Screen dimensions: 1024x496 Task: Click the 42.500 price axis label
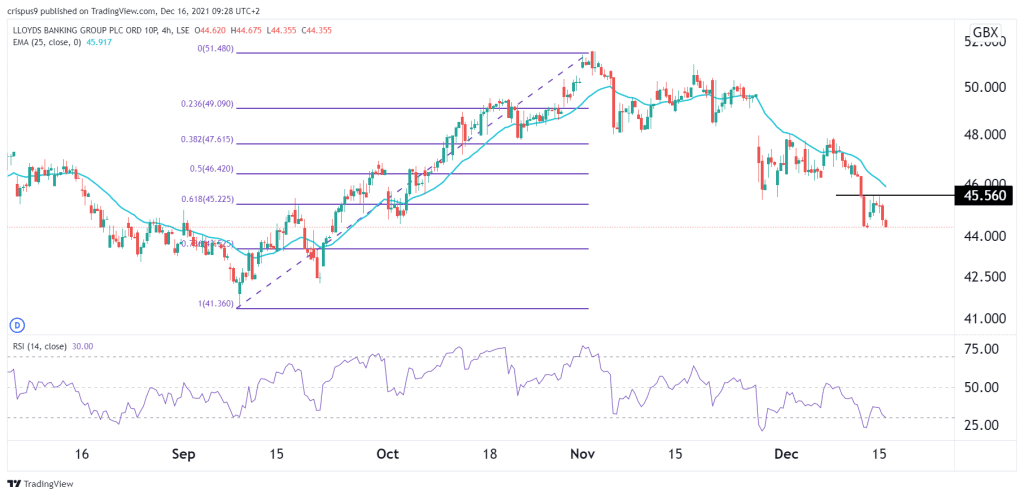tap(986, 277)
